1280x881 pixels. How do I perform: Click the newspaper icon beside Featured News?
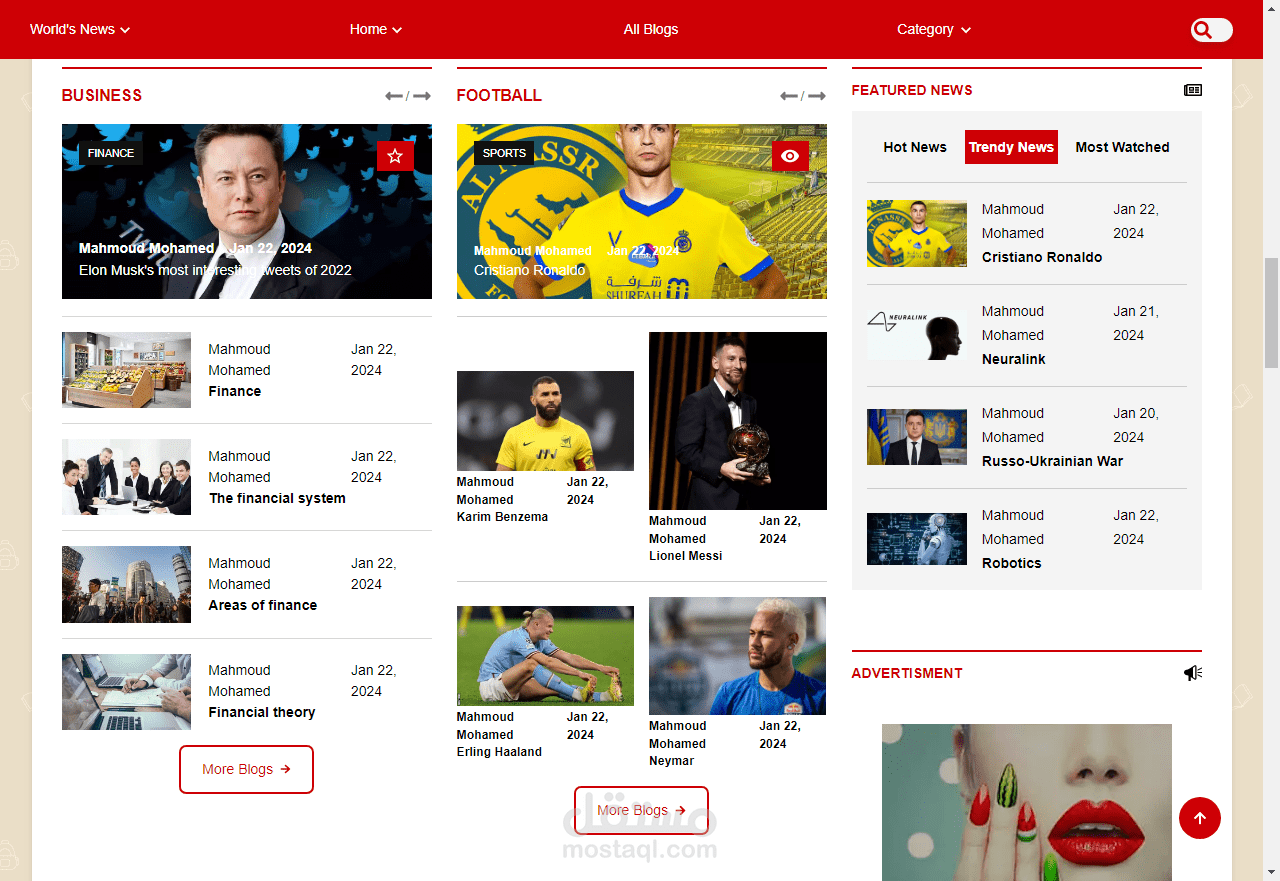coord(1193,90)
